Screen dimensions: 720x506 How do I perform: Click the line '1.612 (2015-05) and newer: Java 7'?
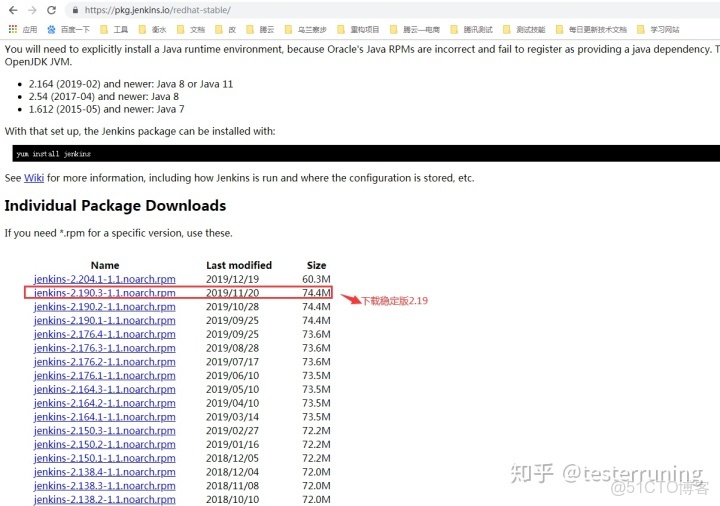click(x=107, y=109)
